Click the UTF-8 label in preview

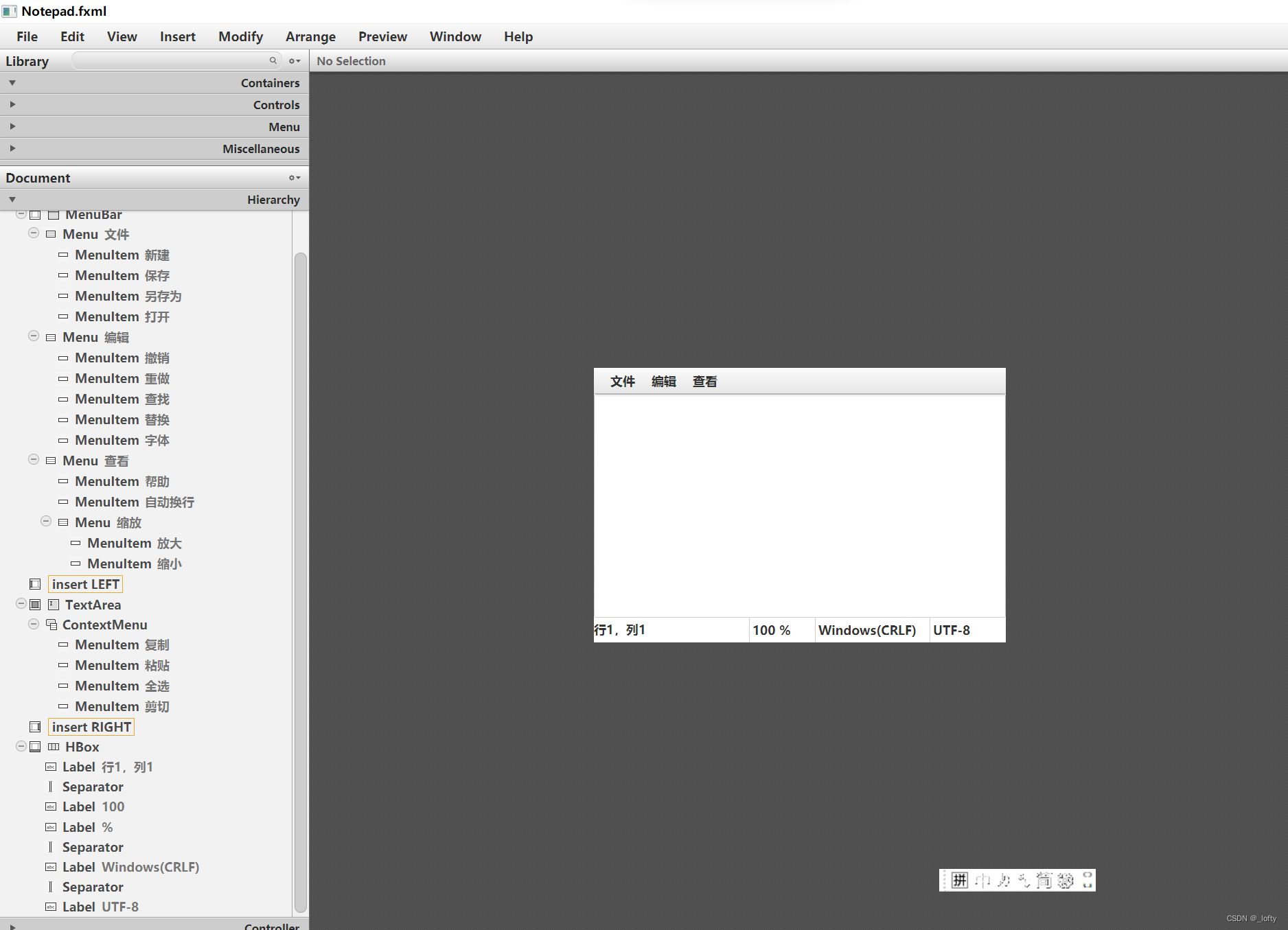[952, 630]
